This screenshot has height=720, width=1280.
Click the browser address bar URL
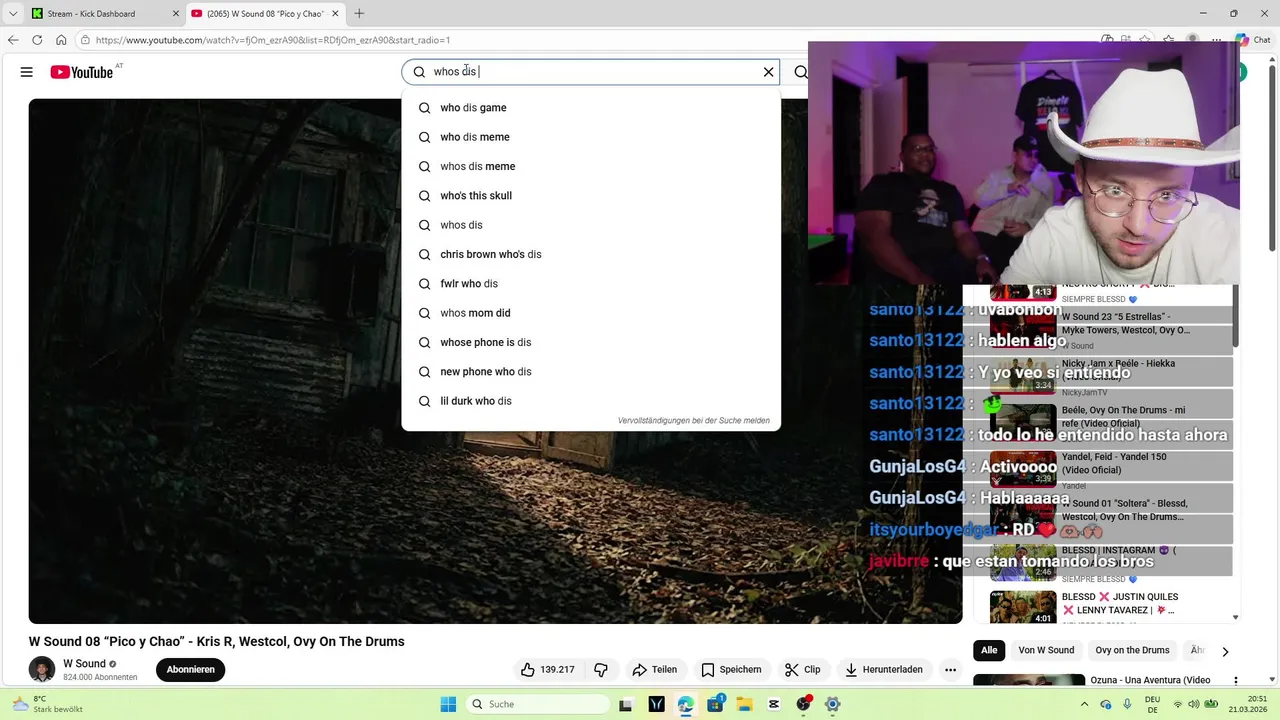pyautogui.click(x=273, y=40)
